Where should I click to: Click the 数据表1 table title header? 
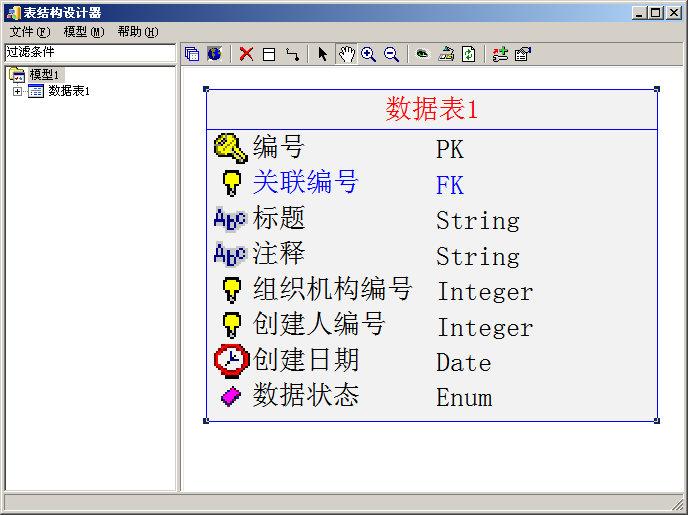pyautogui.click(x=432, y=109)
